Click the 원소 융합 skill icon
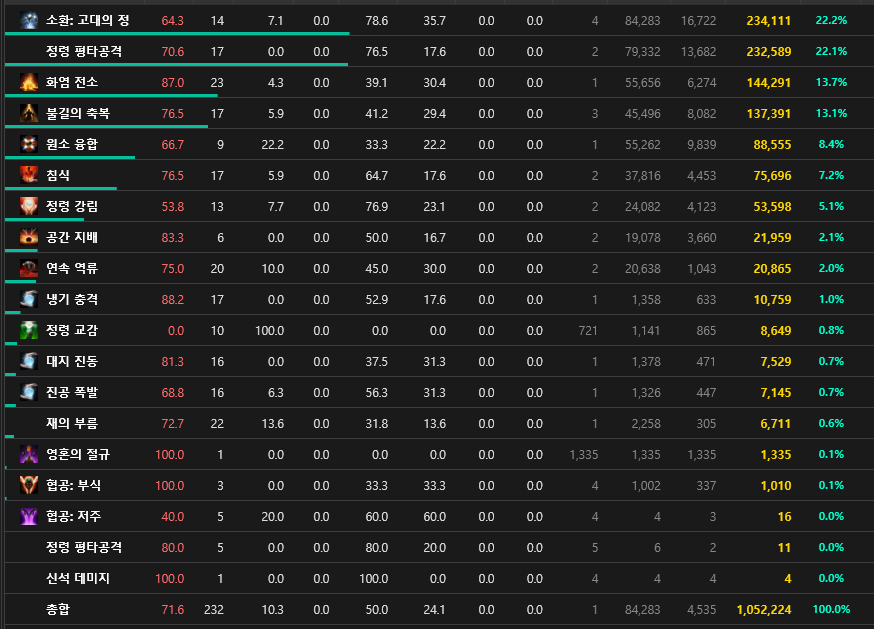This screenshot has height=629, width=874. click(x=29, y=144)
